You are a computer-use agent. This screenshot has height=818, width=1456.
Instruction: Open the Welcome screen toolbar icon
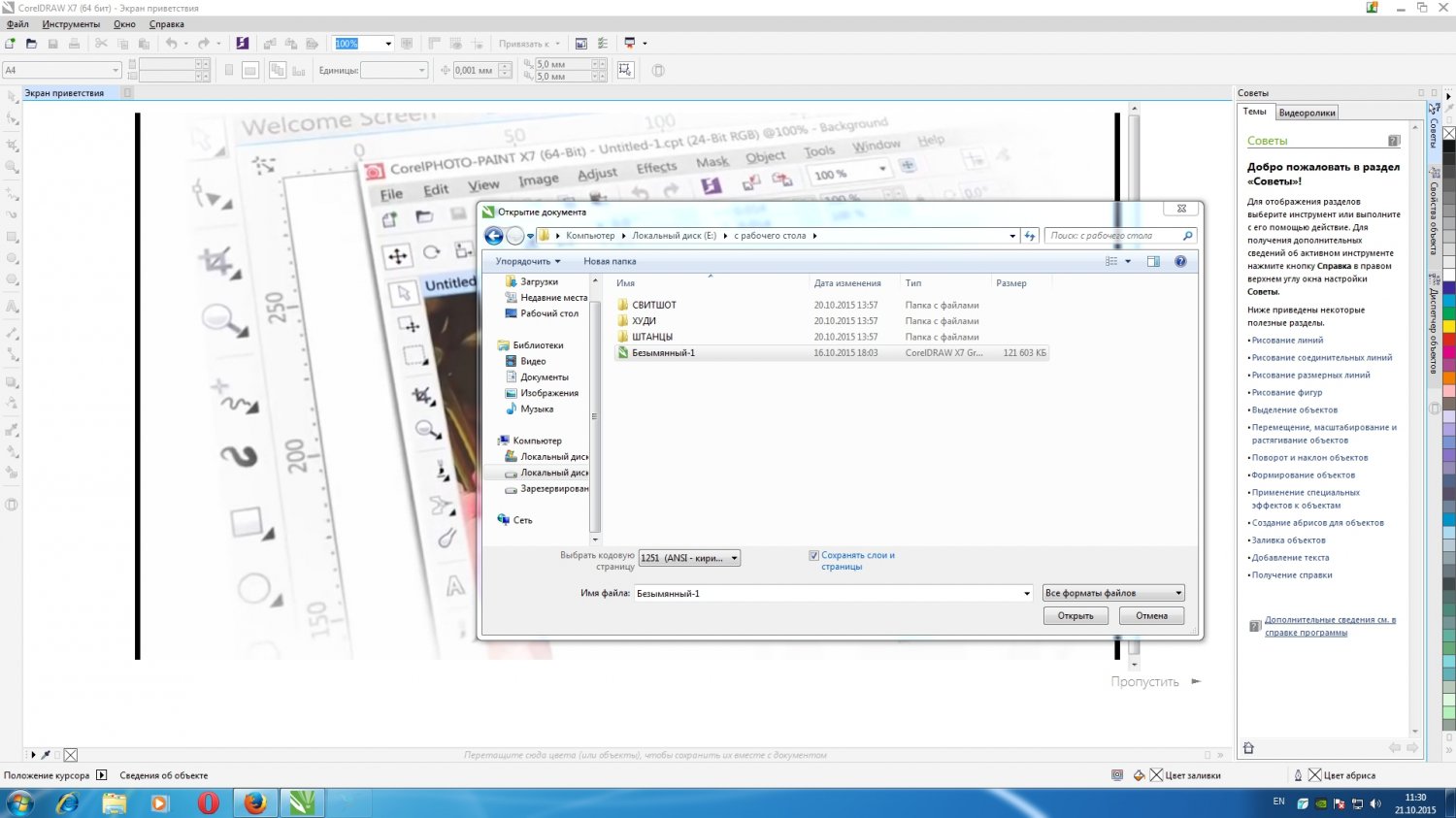click(x=580, y=44)
